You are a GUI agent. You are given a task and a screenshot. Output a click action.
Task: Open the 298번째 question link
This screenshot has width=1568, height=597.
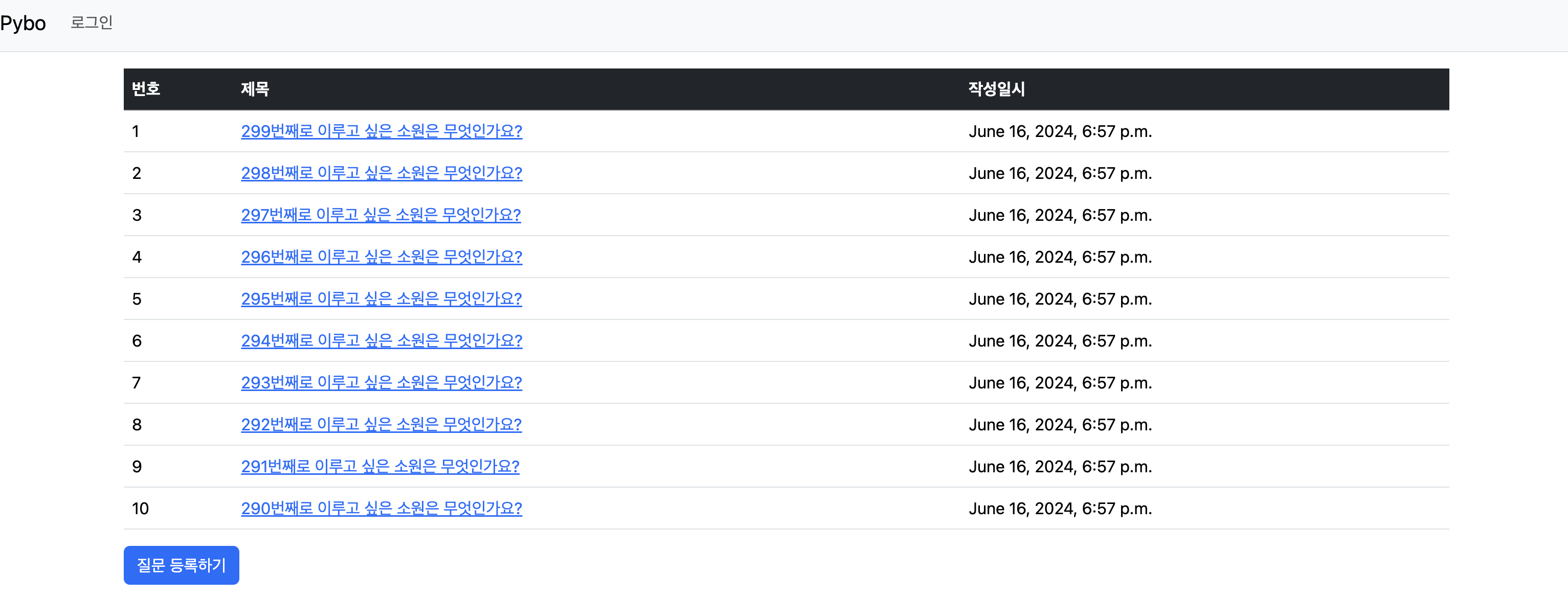(x=381, y=173)
